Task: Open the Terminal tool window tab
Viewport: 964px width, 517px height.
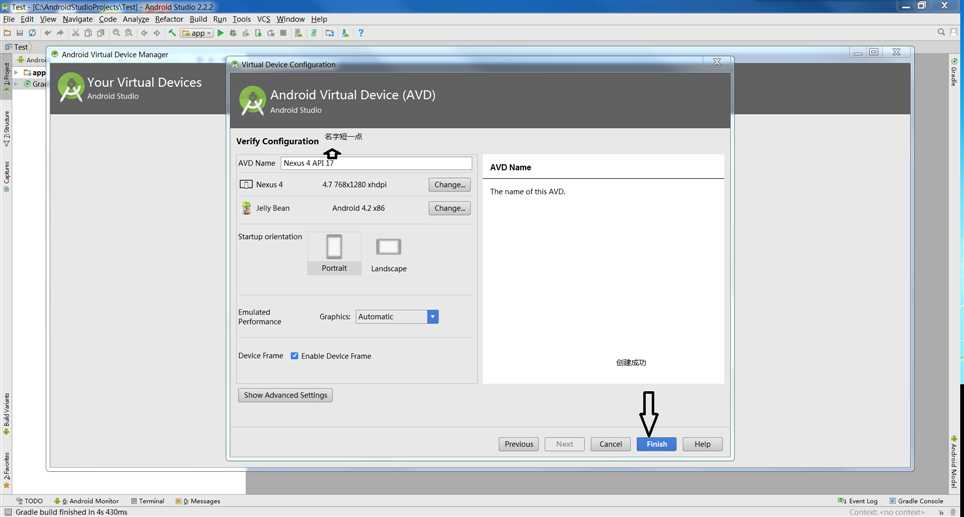Action: (148, 501)
